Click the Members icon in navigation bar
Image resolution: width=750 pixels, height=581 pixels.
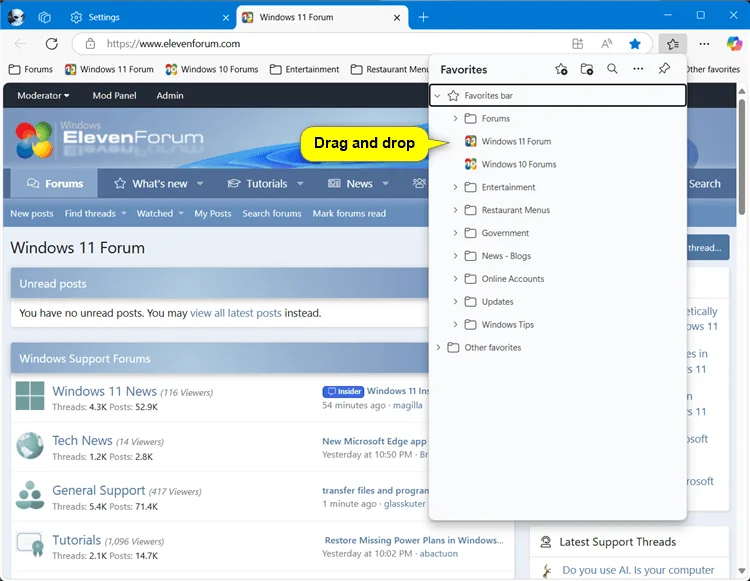coord(419,183)
